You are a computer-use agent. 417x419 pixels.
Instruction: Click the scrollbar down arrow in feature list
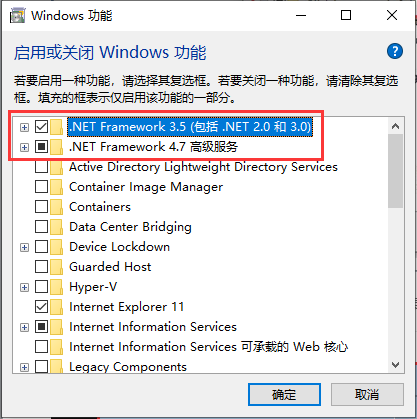[396, 365]
